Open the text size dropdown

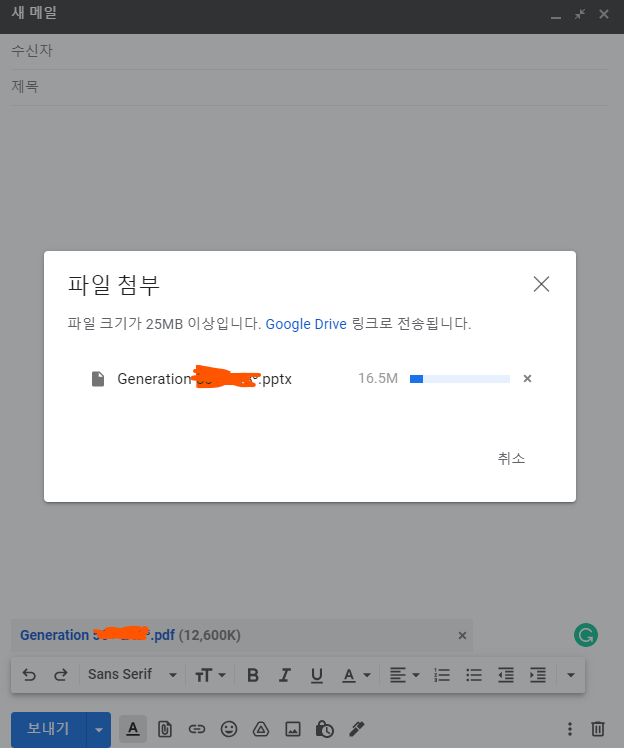(x=210, y=675)
